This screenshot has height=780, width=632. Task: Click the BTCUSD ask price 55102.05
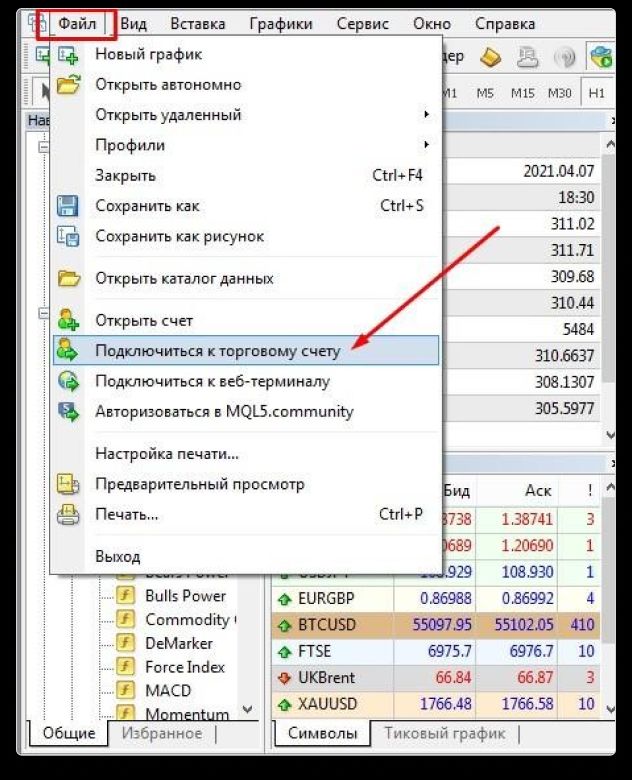pyautogui.click(x=524, y=624)
